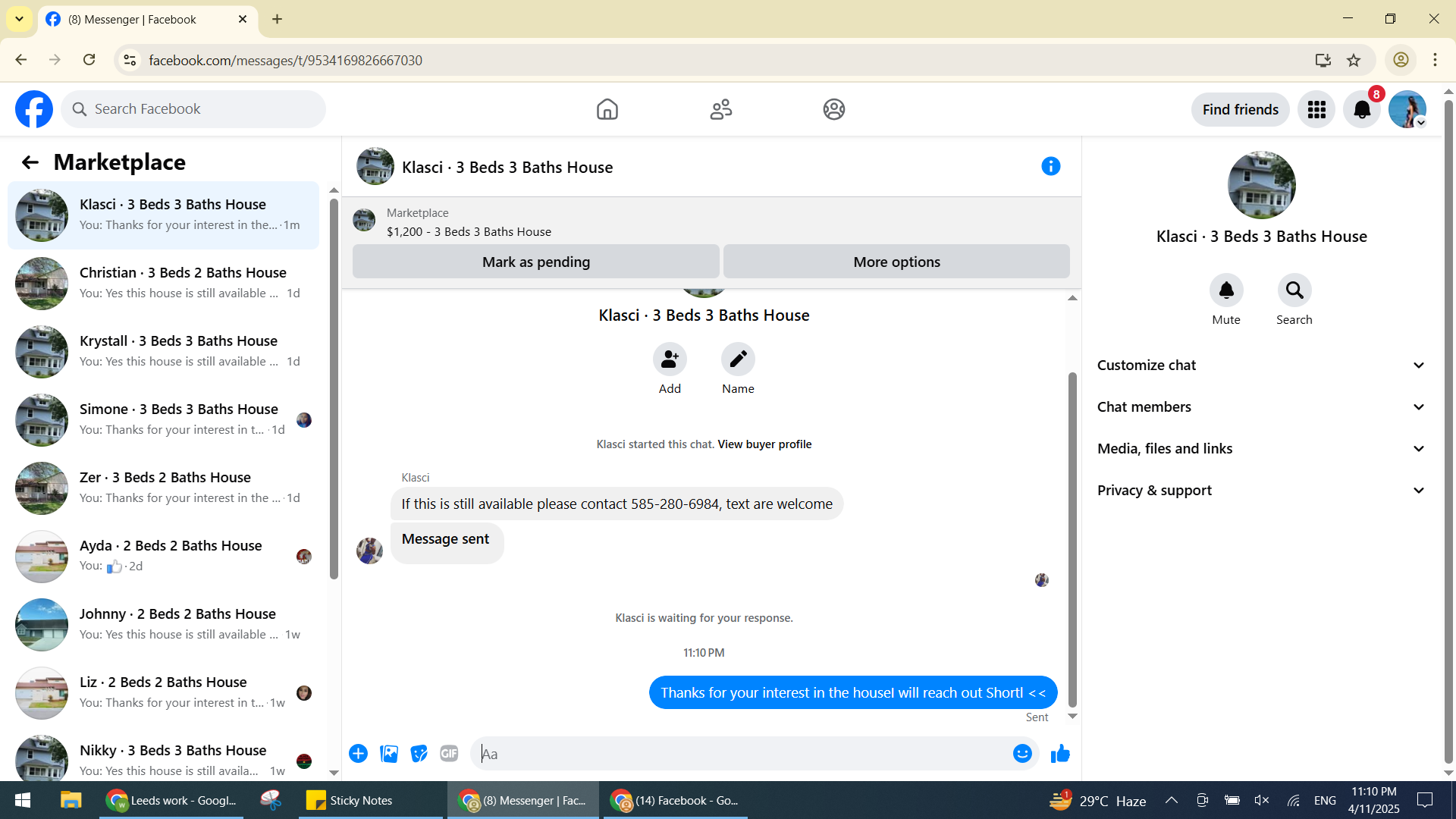Image resolution: width=1456 pixels, height=819 pixels.
Task: Open a new browser tab
Action: pyautogui.click(x=277, y=19)
